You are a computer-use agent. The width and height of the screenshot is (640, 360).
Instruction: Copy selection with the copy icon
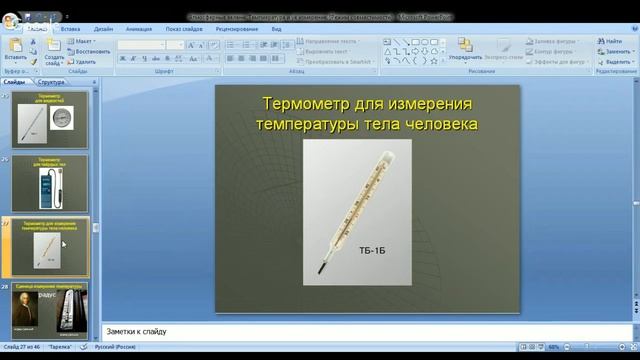pyautogui.click(x=33, y=52)
